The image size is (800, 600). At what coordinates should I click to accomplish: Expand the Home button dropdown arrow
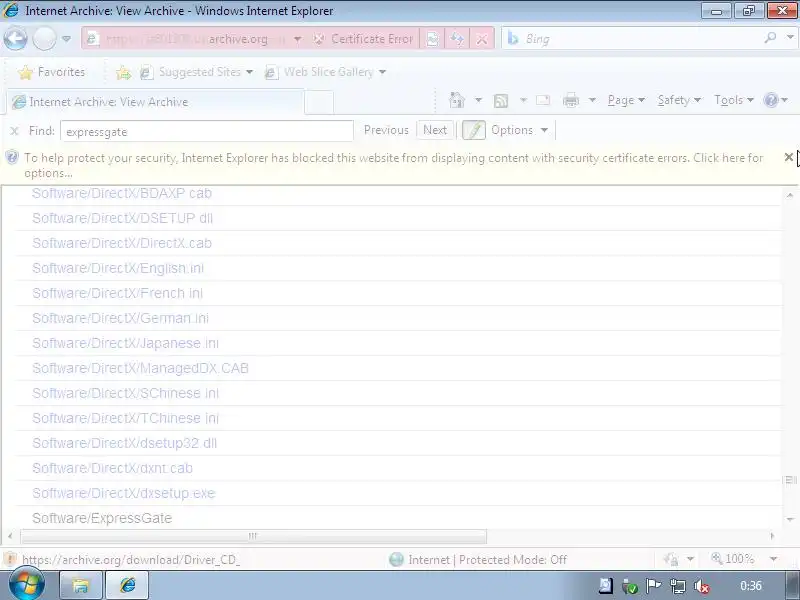coord(478,100)
